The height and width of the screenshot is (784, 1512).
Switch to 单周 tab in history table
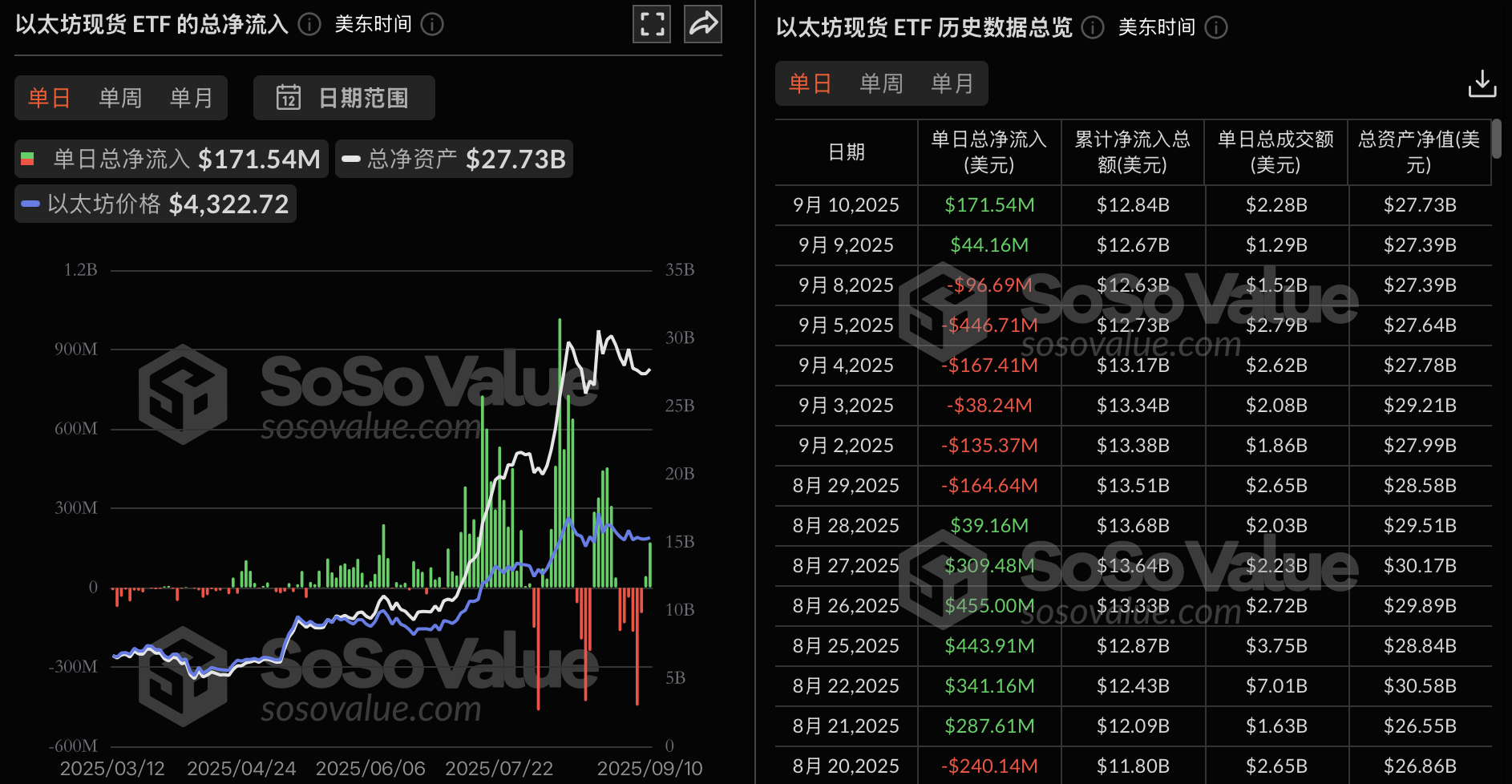[x=881, y=83]
